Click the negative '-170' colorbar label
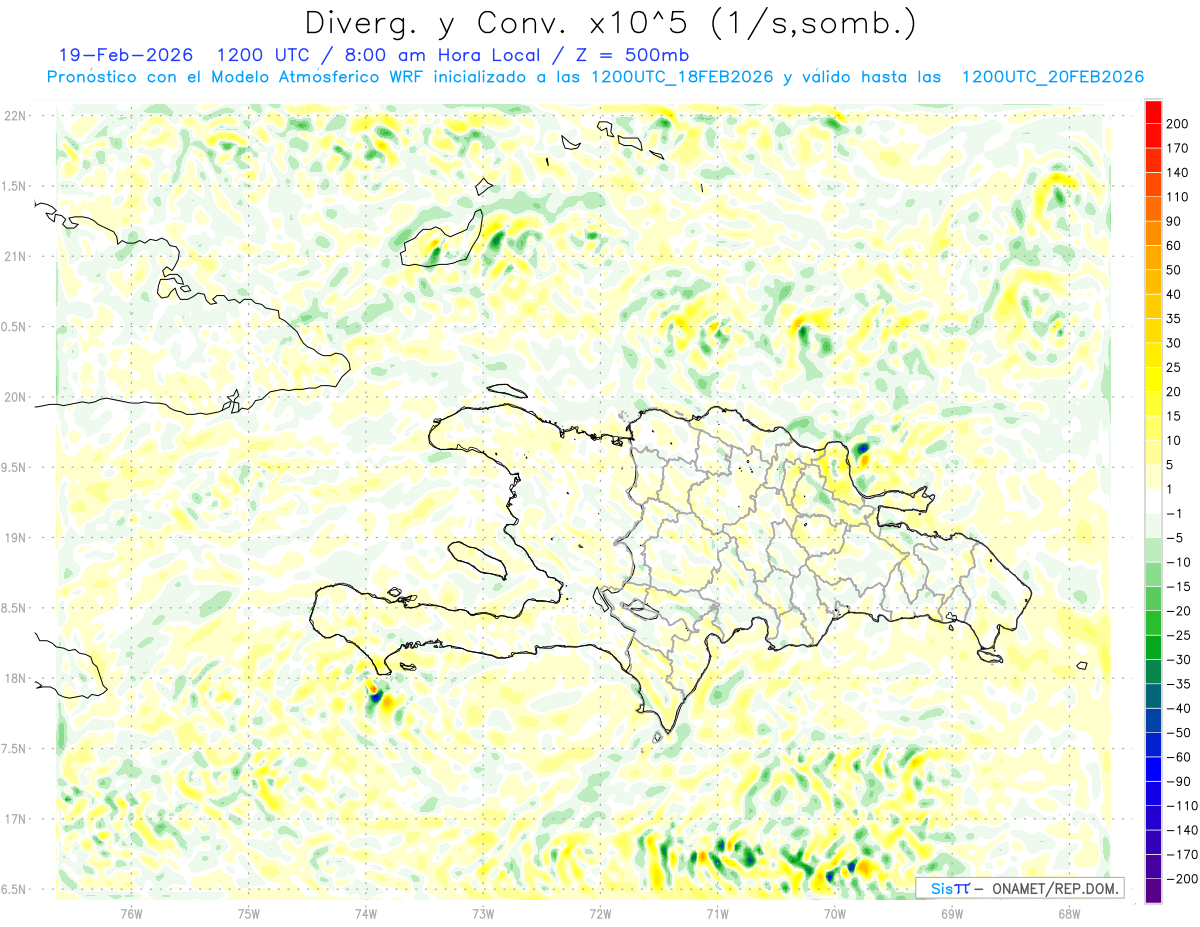Screen dimensions: 1200x927 1183,854
